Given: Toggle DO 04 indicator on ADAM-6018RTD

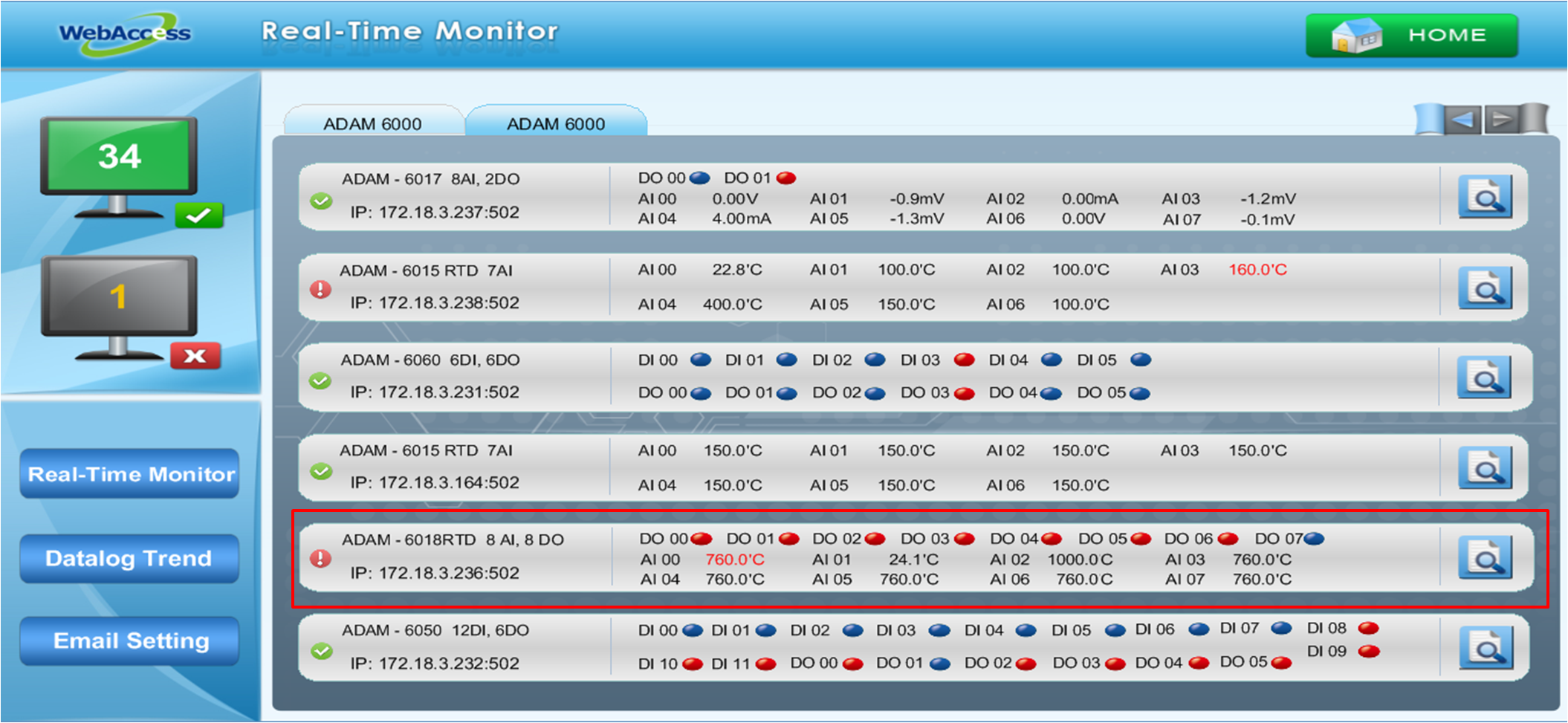Looking at the screenshot, I should [1052, 539].
